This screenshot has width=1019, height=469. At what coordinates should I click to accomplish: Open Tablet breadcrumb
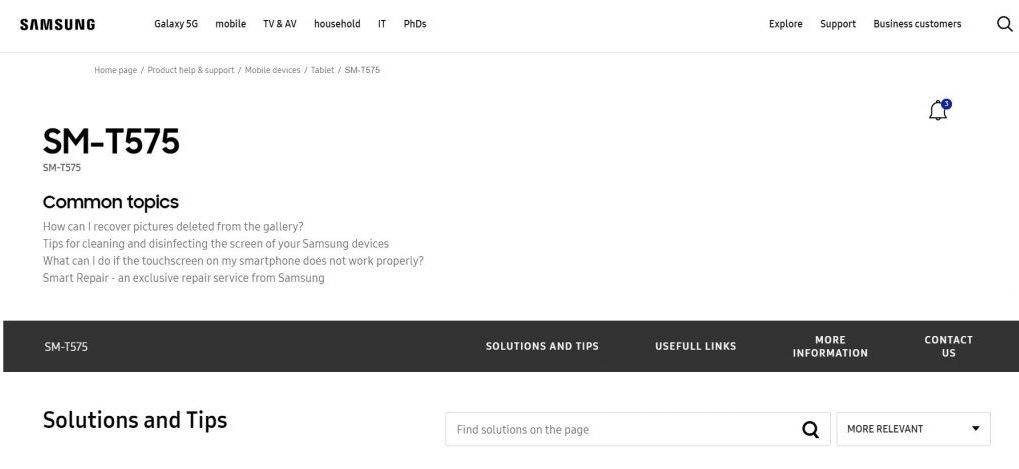pyautogui.click(x=322, y=70)
